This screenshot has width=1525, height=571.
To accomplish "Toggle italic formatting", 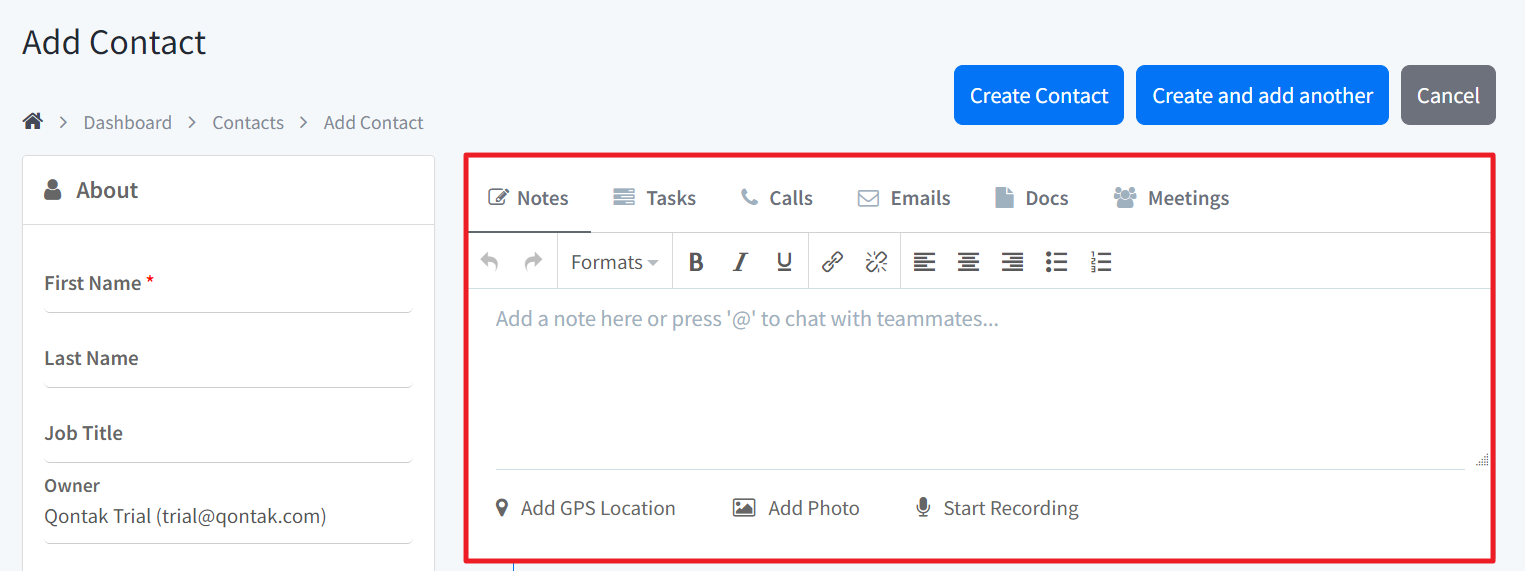I will pos(740,262).
